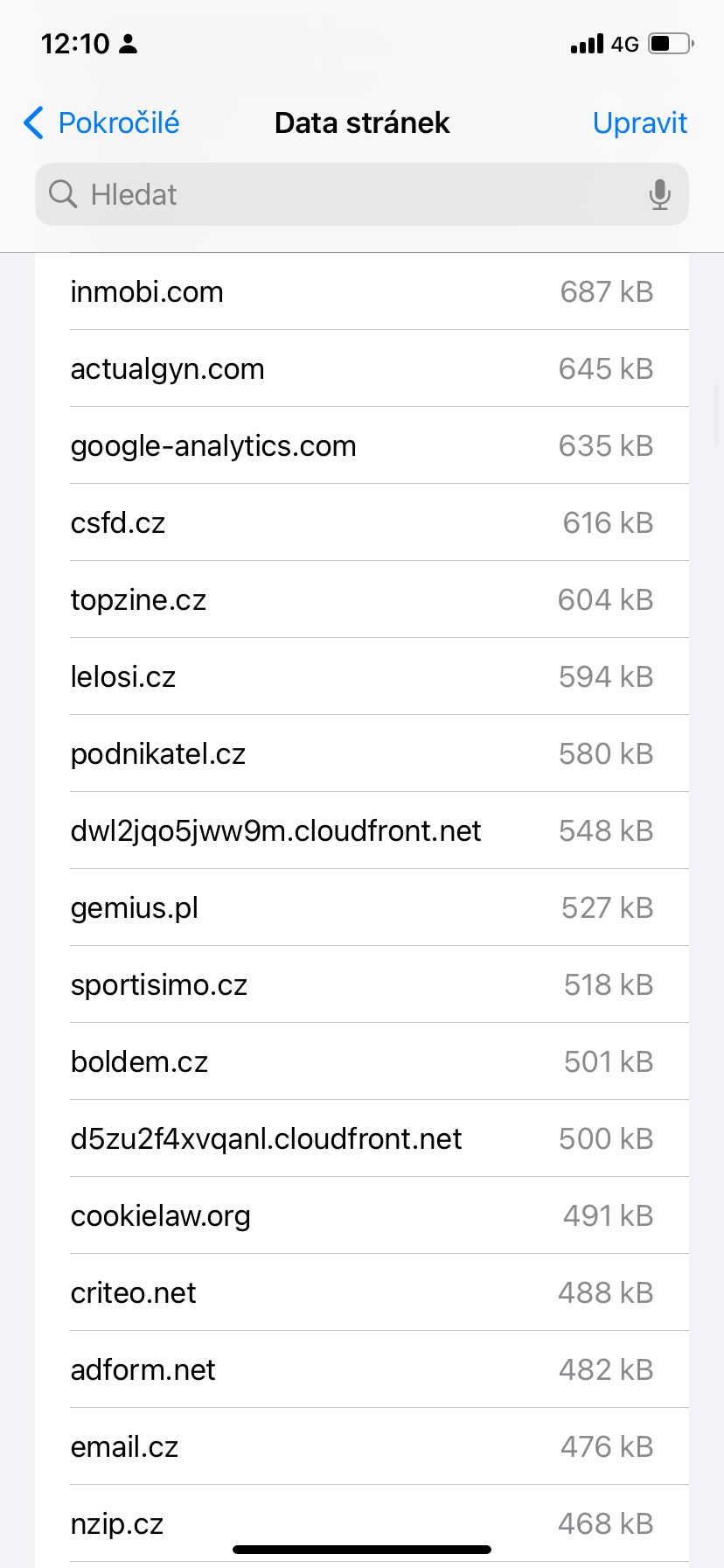Focus the Hledat search field
Screen dimensions: 724x1568
350,194
